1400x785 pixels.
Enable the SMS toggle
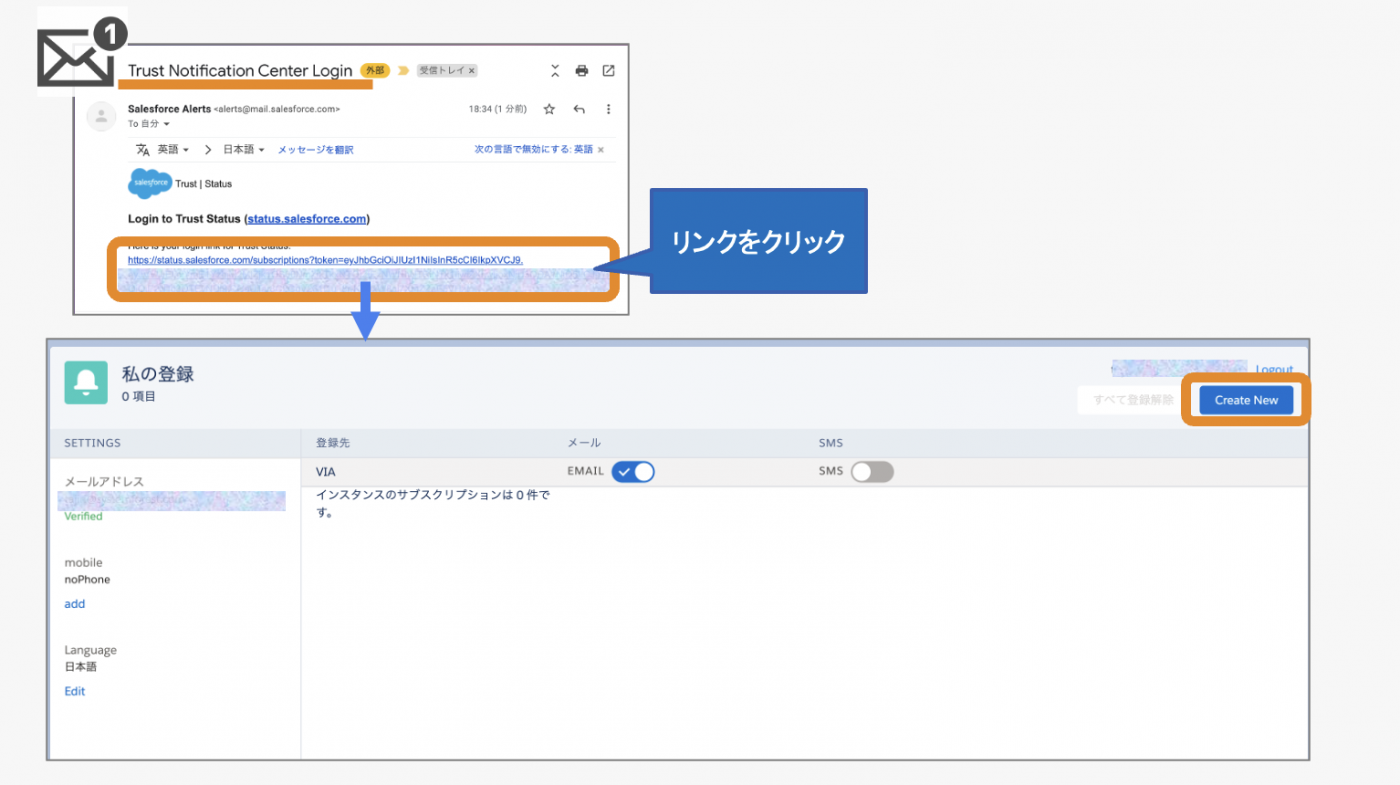(872, 472)
